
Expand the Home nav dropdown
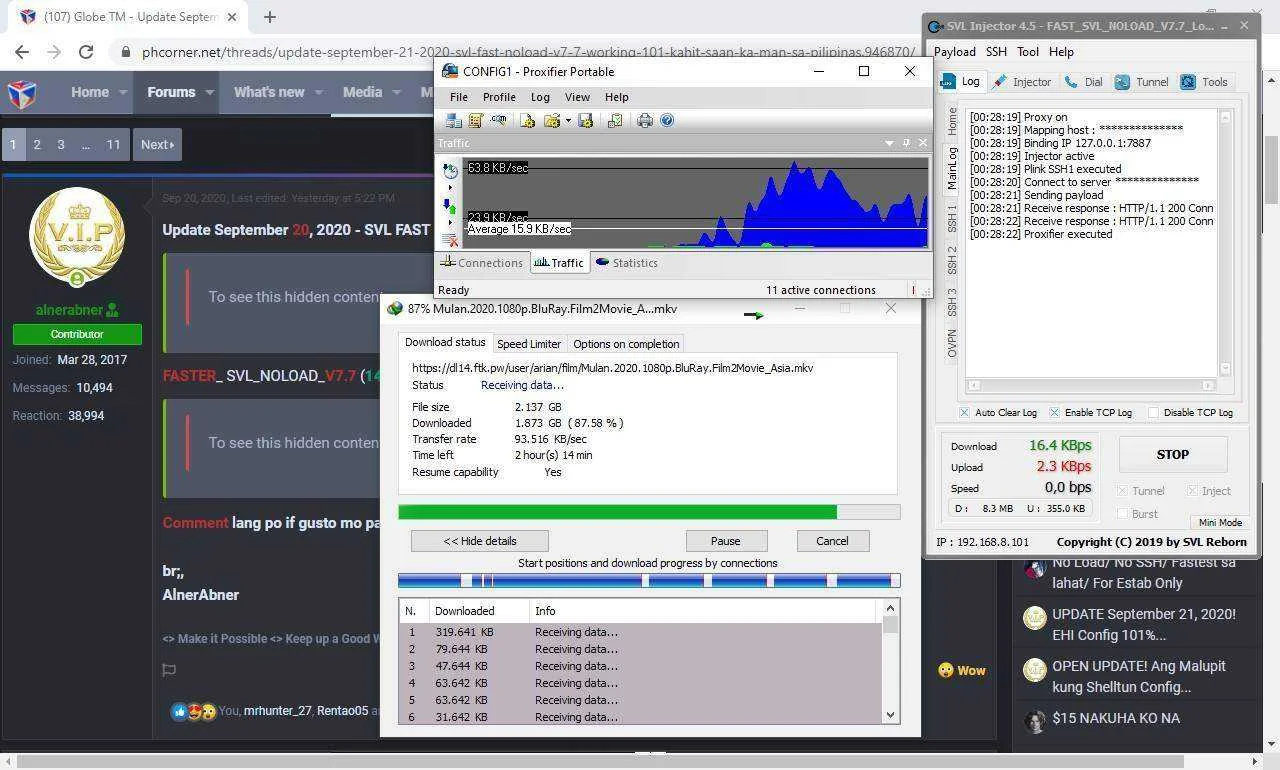(x=124, y=92)
